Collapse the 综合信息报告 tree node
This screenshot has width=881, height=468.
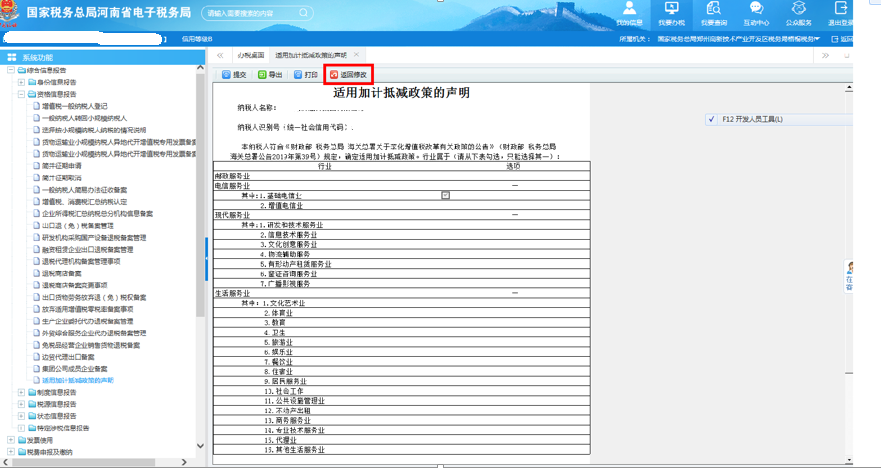click(9, 71)
